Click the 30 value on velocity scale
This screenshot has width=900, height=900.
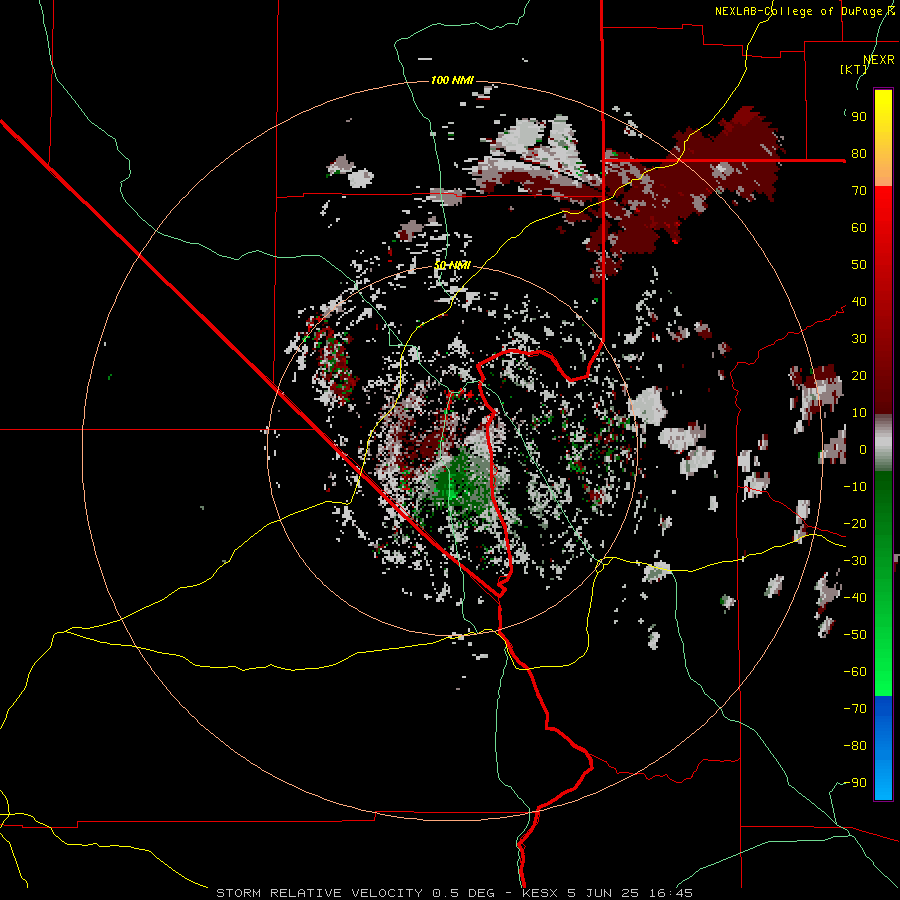[x=859, y=339]
